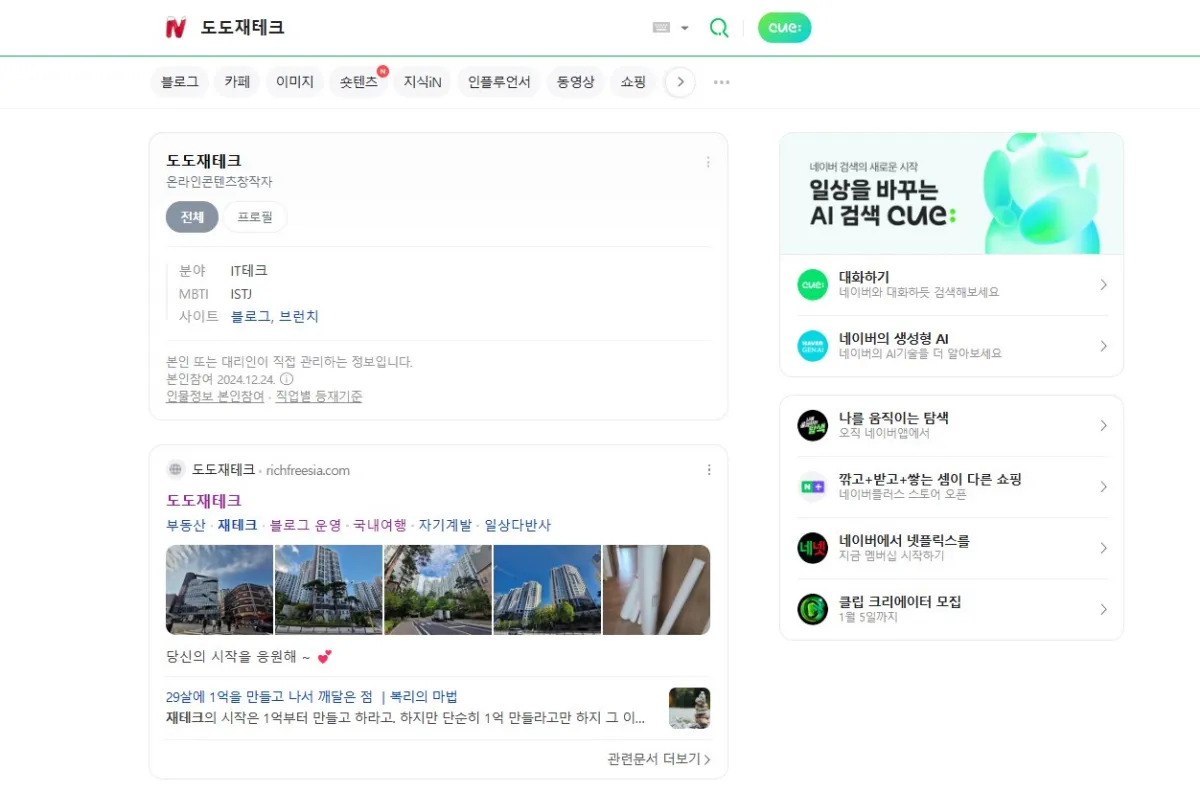Click the 네이버플러스 스토어 N icon

click(x=812, y=489)
